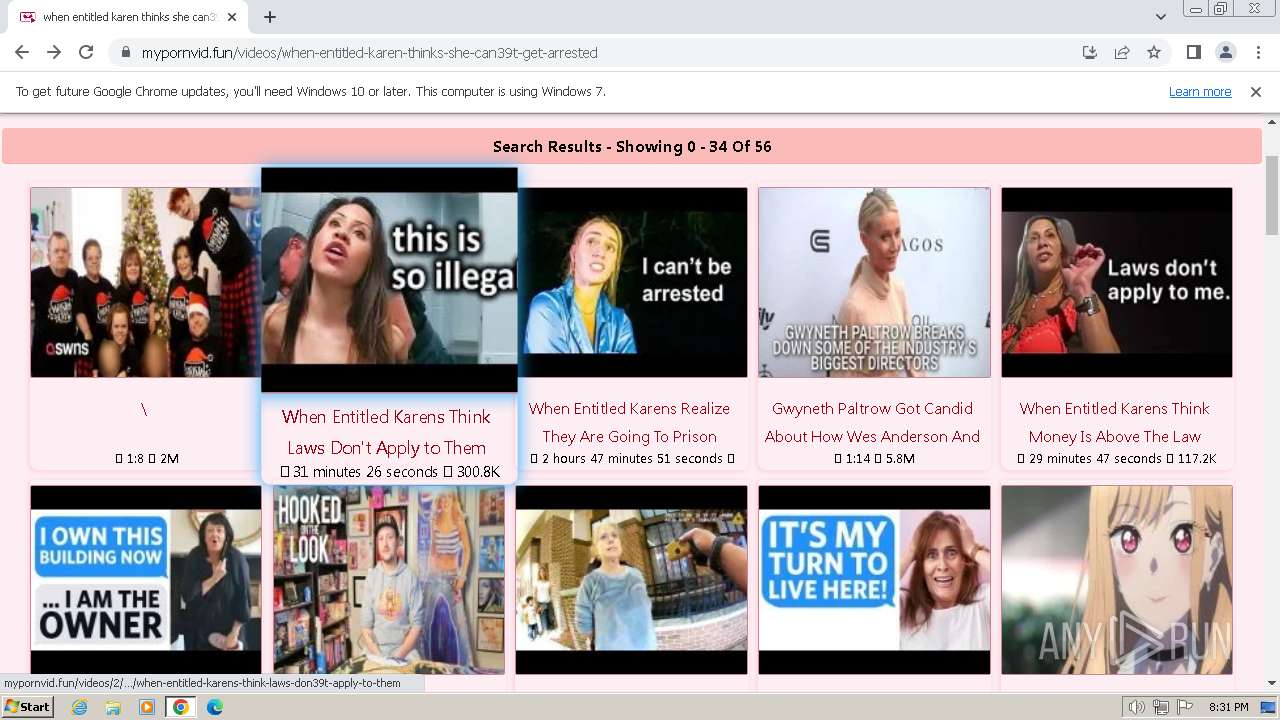Click the Action Center flag tray icon

(x=1183, y=707)
